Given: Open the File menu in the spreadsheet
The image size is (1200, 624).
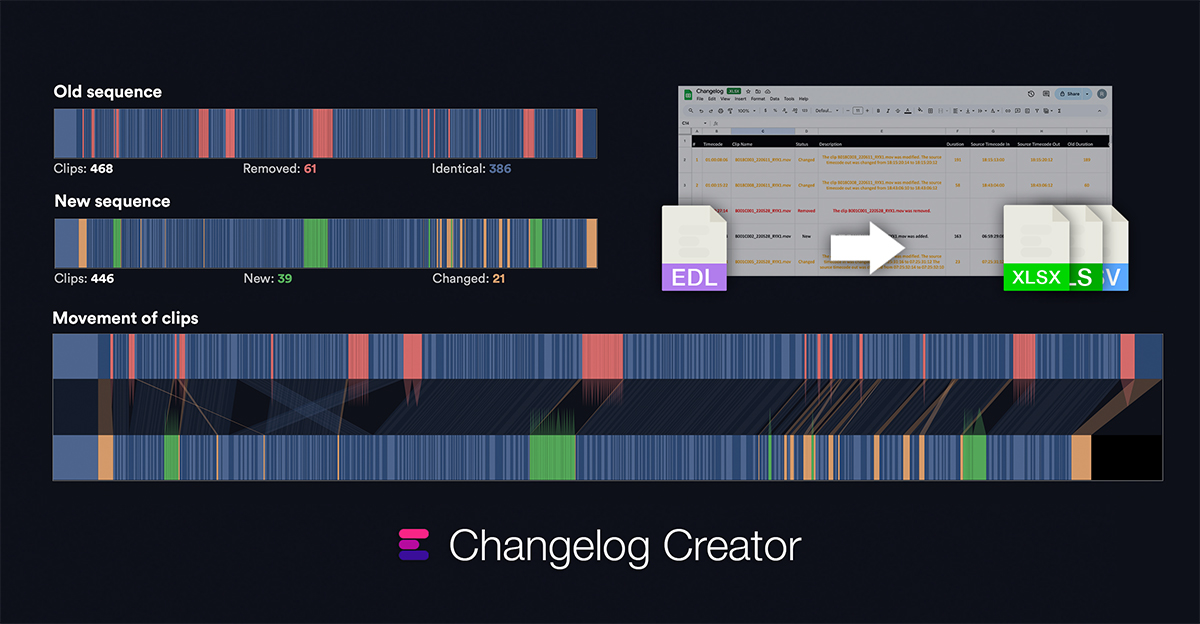Looking at the screenshot, I should click(x=700, y=99).
